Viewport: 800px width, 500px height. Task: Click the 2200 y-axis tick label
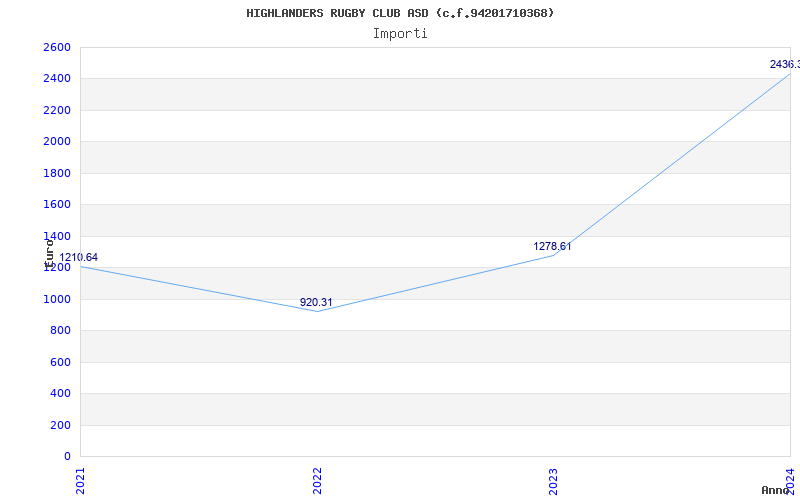tap(57, 111)
